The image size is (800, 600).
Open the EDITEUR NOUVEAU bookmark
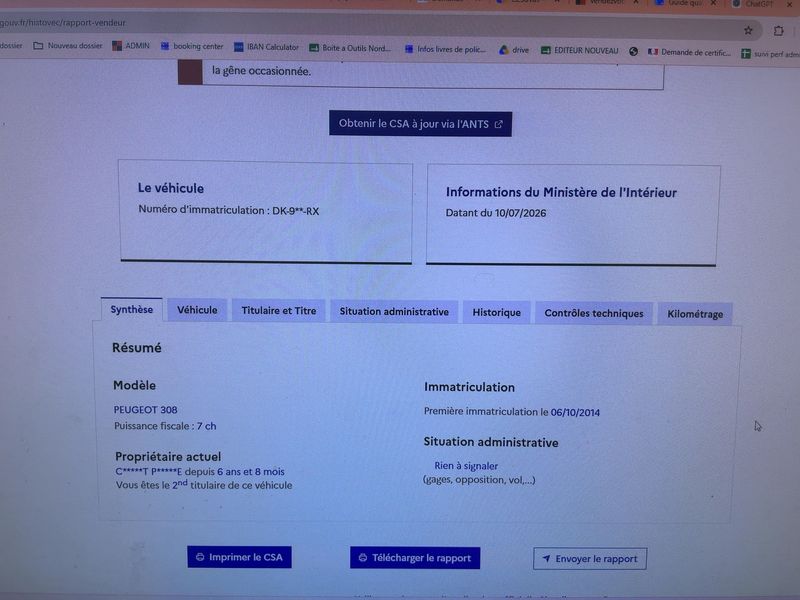pos(580,51)
